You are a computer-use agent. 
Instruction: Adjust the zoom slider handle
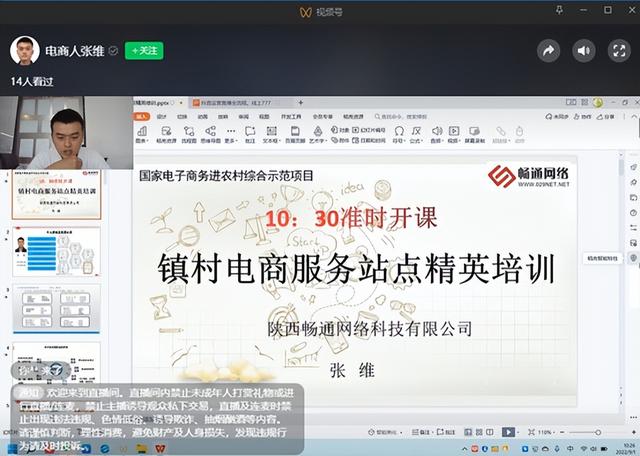click(x=598, y=432)
